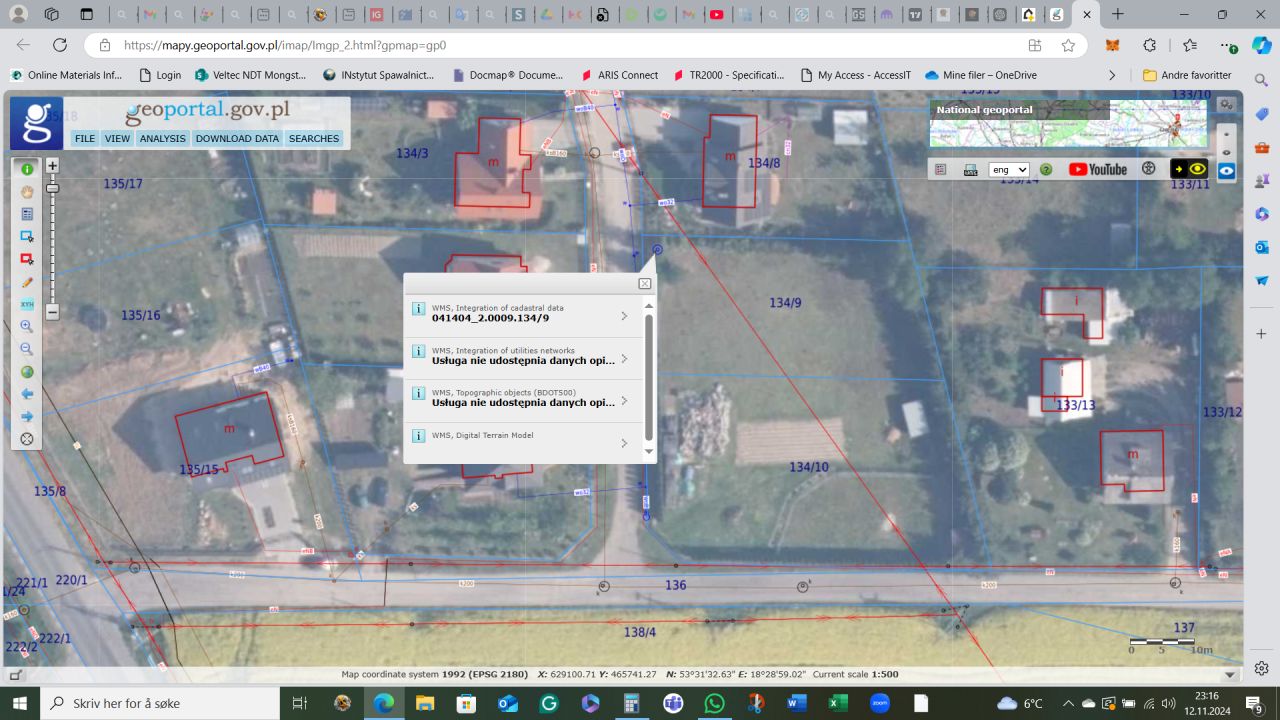
Task: Click the zoom slider plus button
Action: [x=53, y=166]
